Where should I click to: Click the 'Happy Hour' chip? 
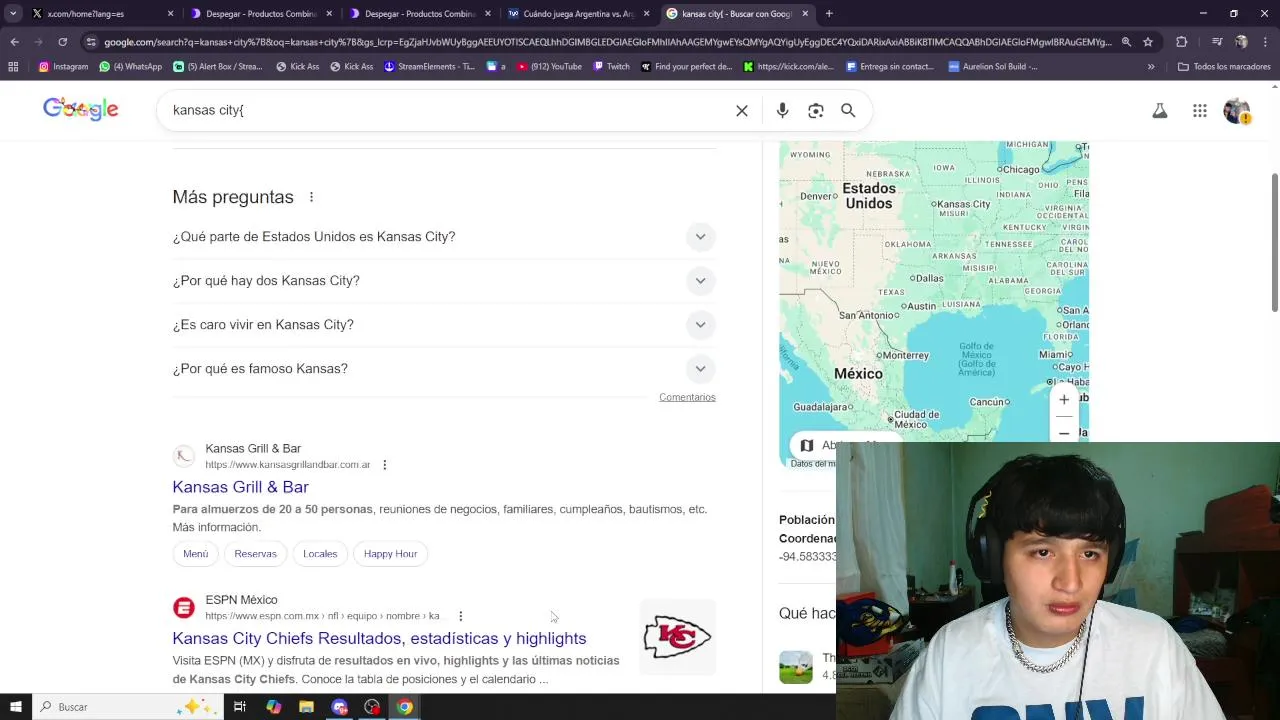tap(390, 554)
